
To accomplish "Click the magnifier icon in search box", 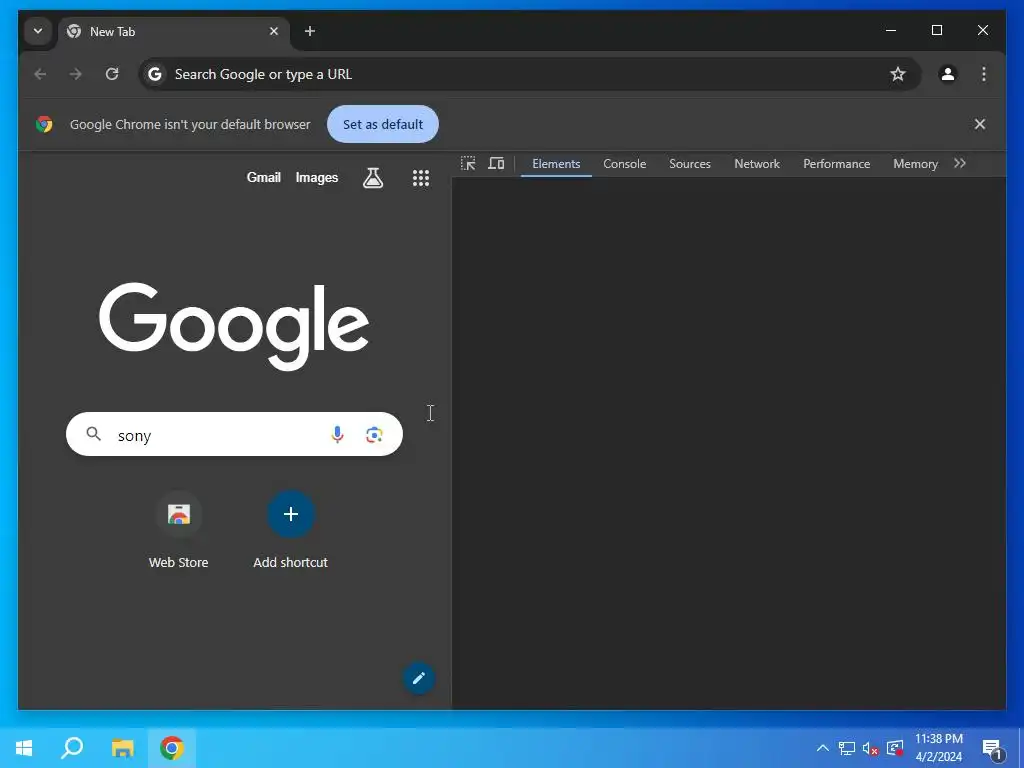I will (94, 434).
